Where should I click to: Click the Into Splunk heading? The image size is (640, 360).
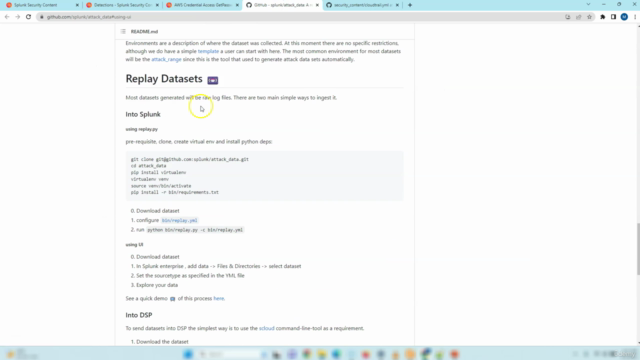point(143,114)
